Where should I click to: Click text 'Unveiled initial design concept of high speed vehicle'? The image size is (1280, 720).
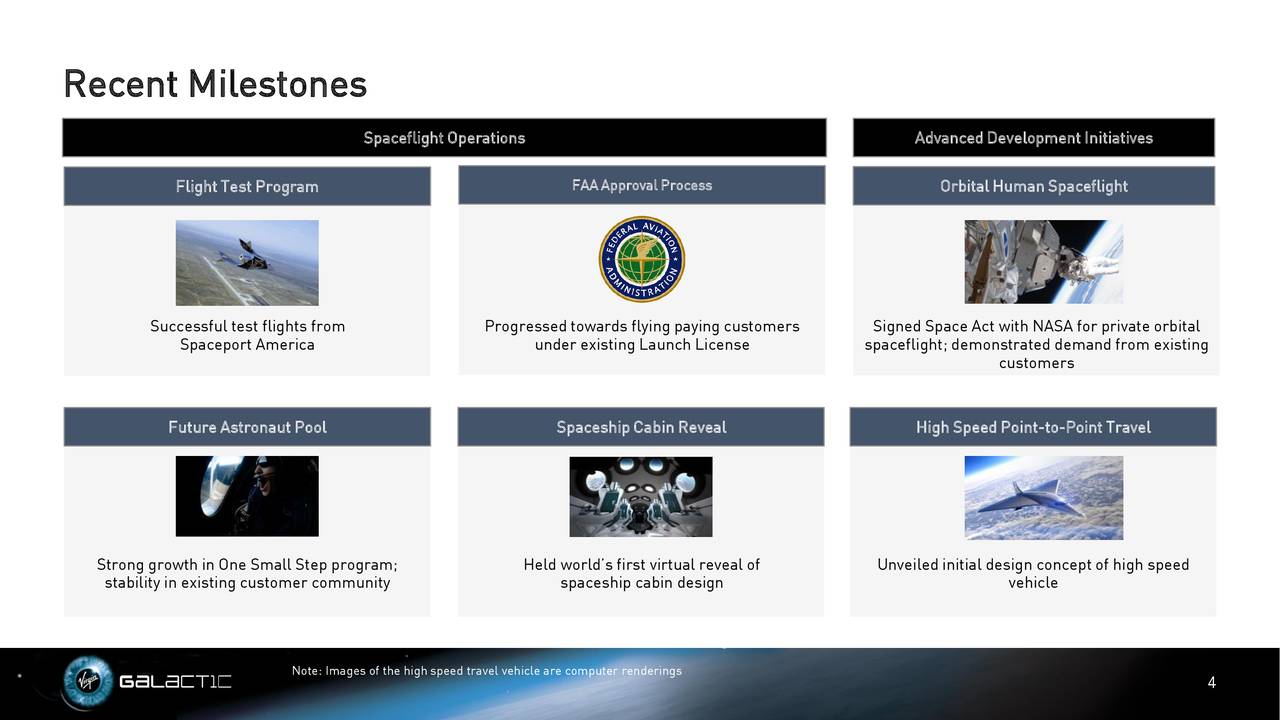1033,574
